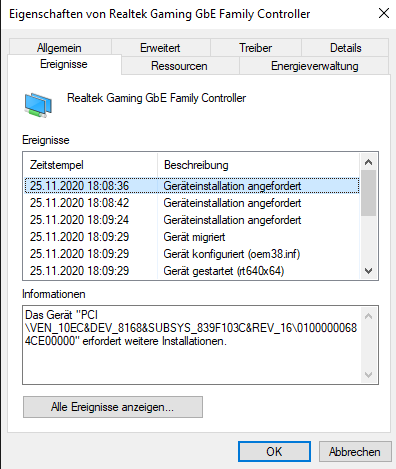
Task: Select the Gerät konfiguriert (oem38.inf) event
Action: point(192,254)
